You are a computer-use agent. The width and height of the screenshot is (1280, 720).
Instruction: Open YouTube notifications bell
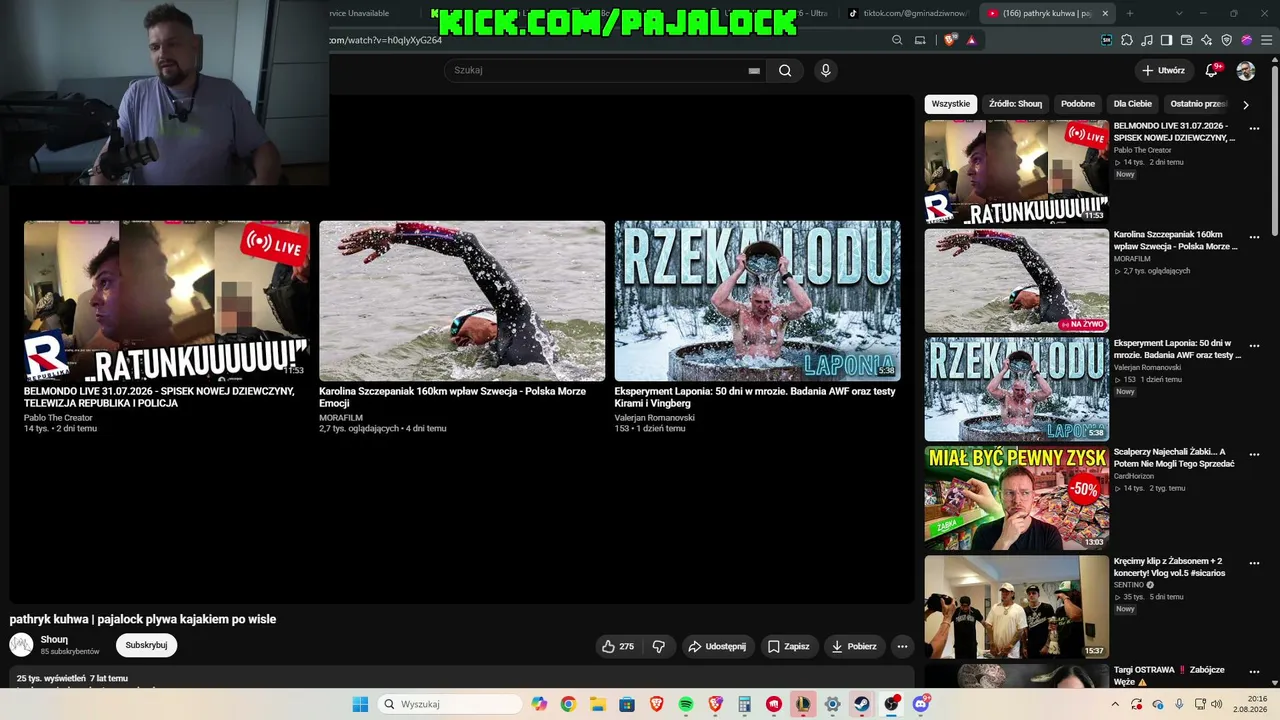click(1212, 70)
